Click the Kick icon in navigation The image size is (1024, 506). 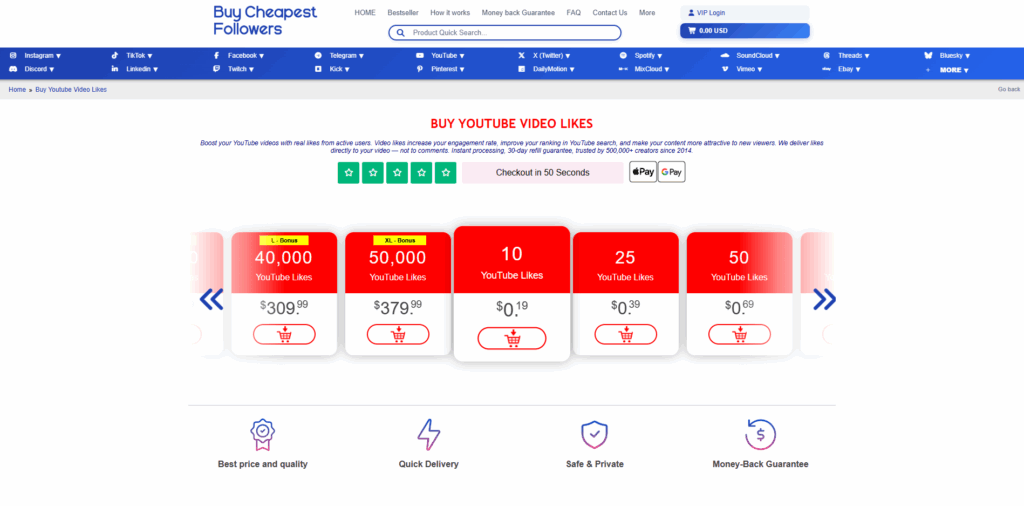tap(318, 69)
